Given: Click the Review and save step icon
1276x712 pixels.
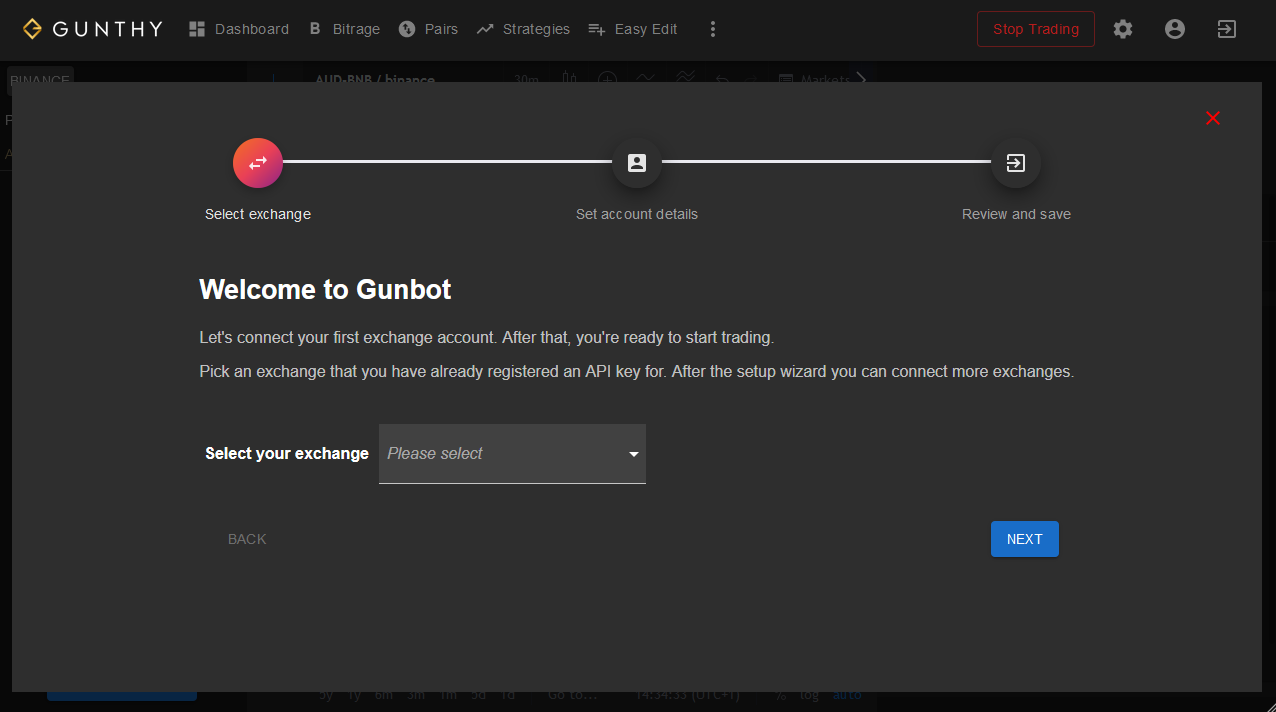Looking at the screenshot, I should 1016,163.
